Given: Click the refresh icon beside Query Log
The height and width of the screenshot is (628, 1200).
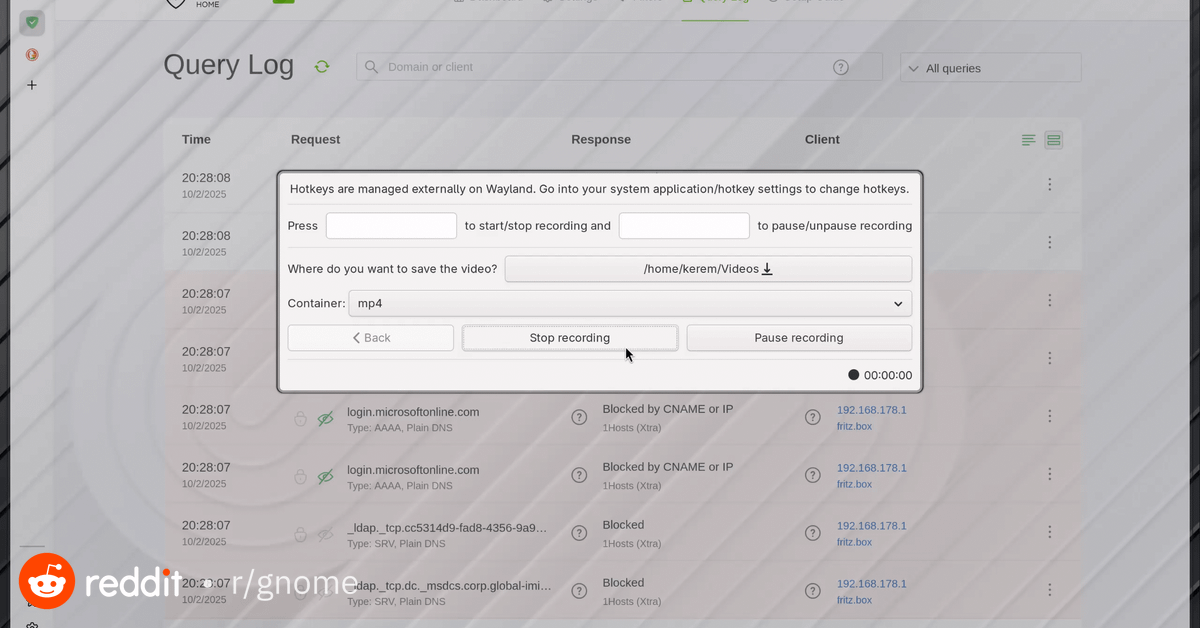Looking at the screenshot, I should click(x=322, y=67).
